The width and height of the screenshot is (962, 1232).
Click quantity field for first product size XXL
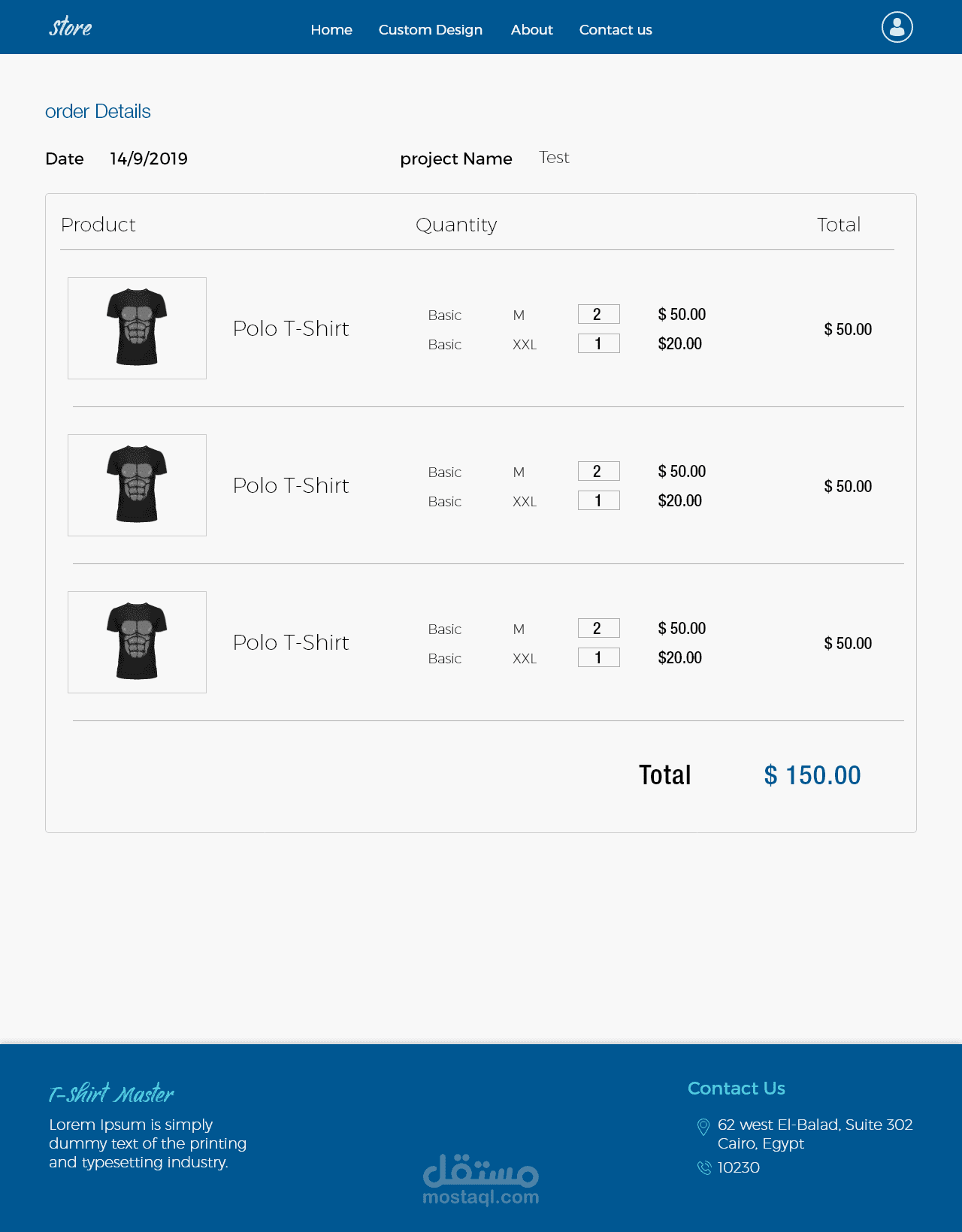tap(598, 343)
